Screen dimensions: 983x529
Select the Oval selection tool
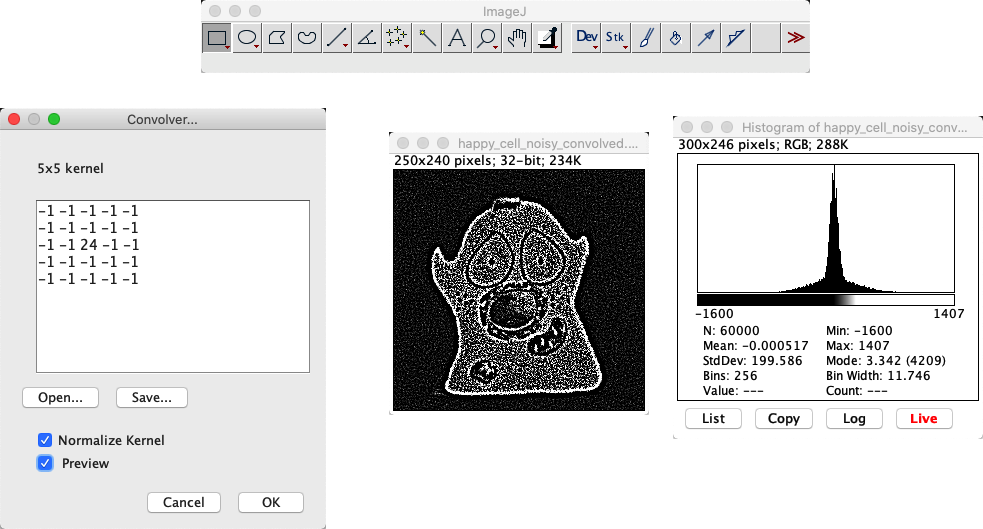(x=247, y=38)
